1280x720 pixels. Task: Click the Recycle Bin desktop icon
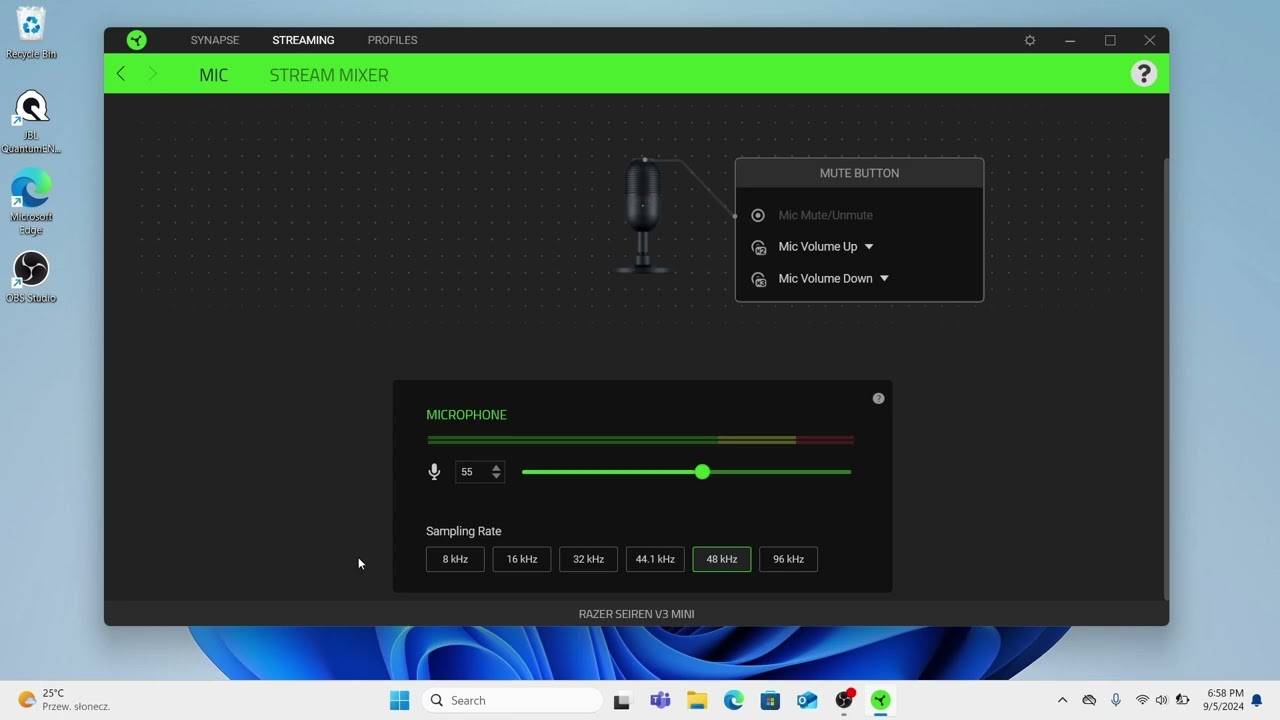[x=31, y=33]
